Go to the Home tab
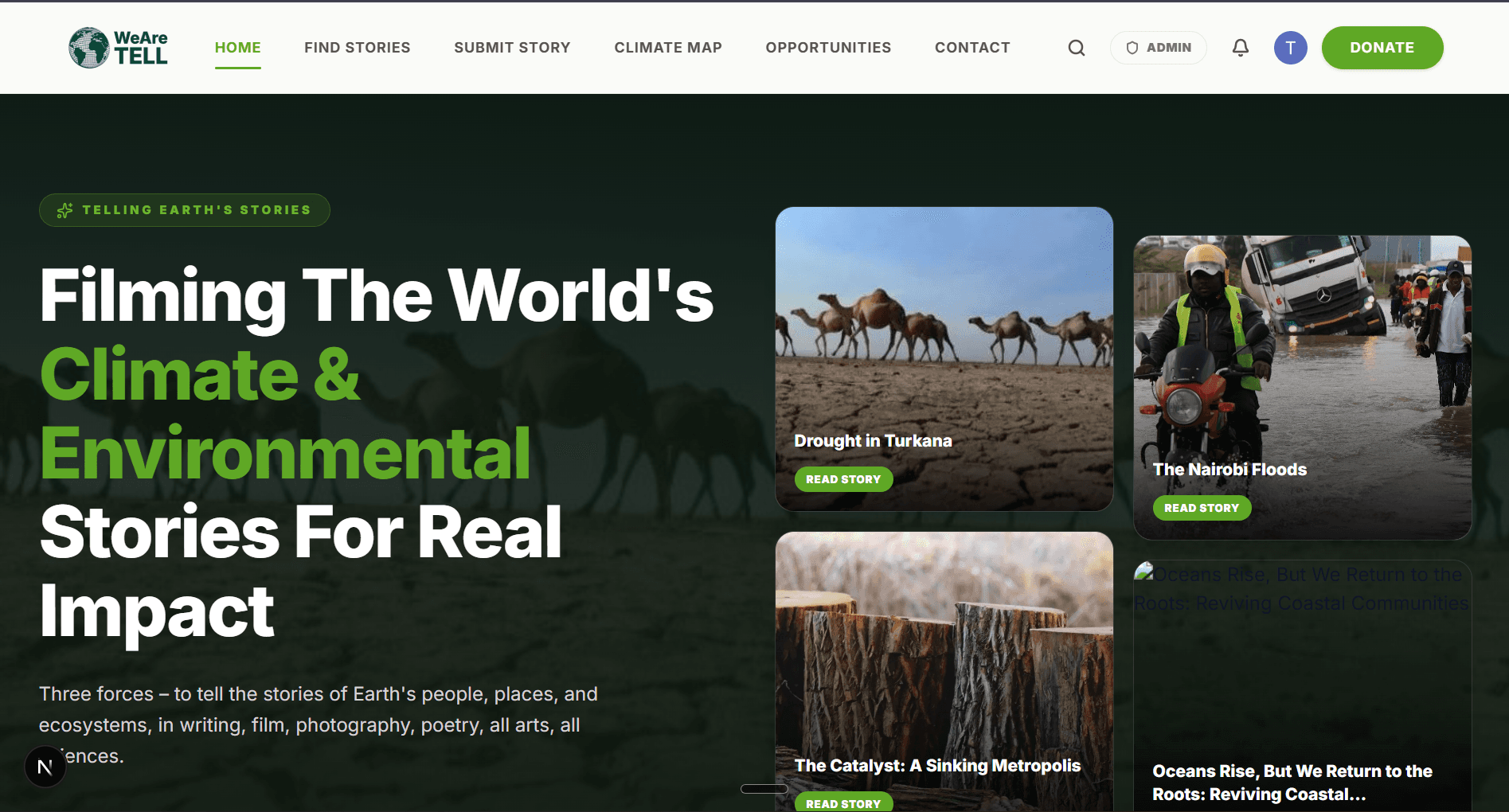1509x812 pixels. click(238, 48)
